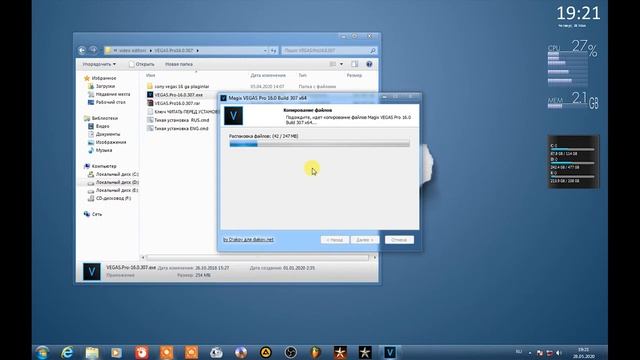Click the Explorer horizontal scrollbar

[x=258, y=258]
